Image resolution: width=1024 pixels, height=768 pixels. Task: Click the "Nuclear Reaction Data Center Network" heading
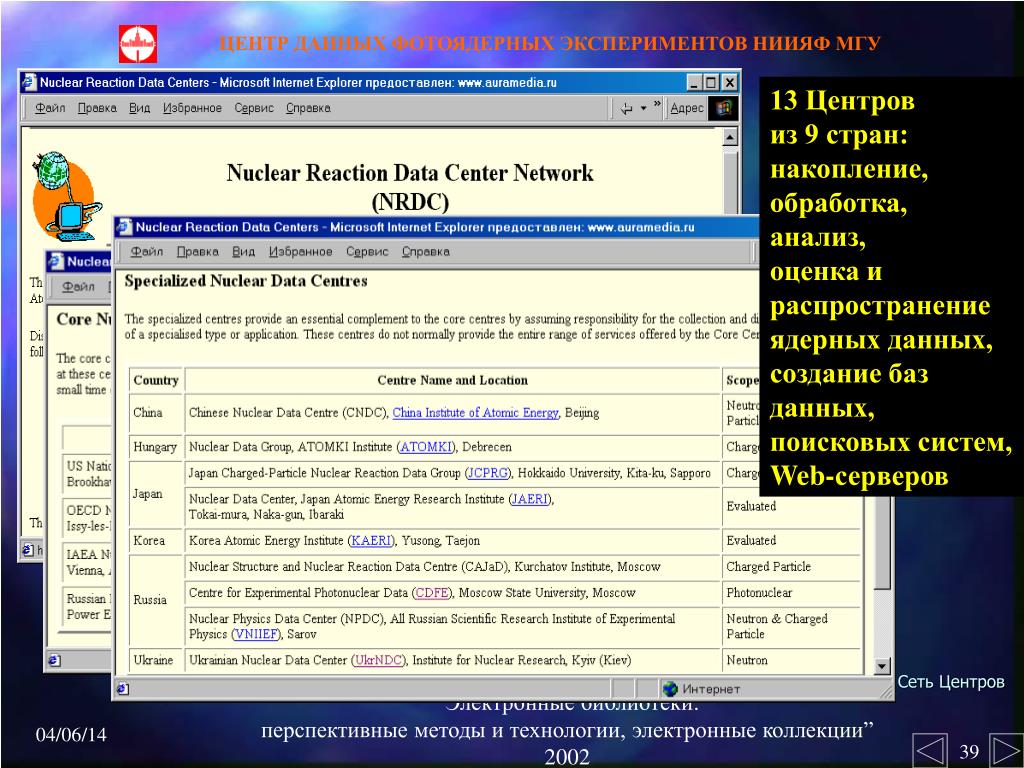pyautogui.click(x=409, y=173)
